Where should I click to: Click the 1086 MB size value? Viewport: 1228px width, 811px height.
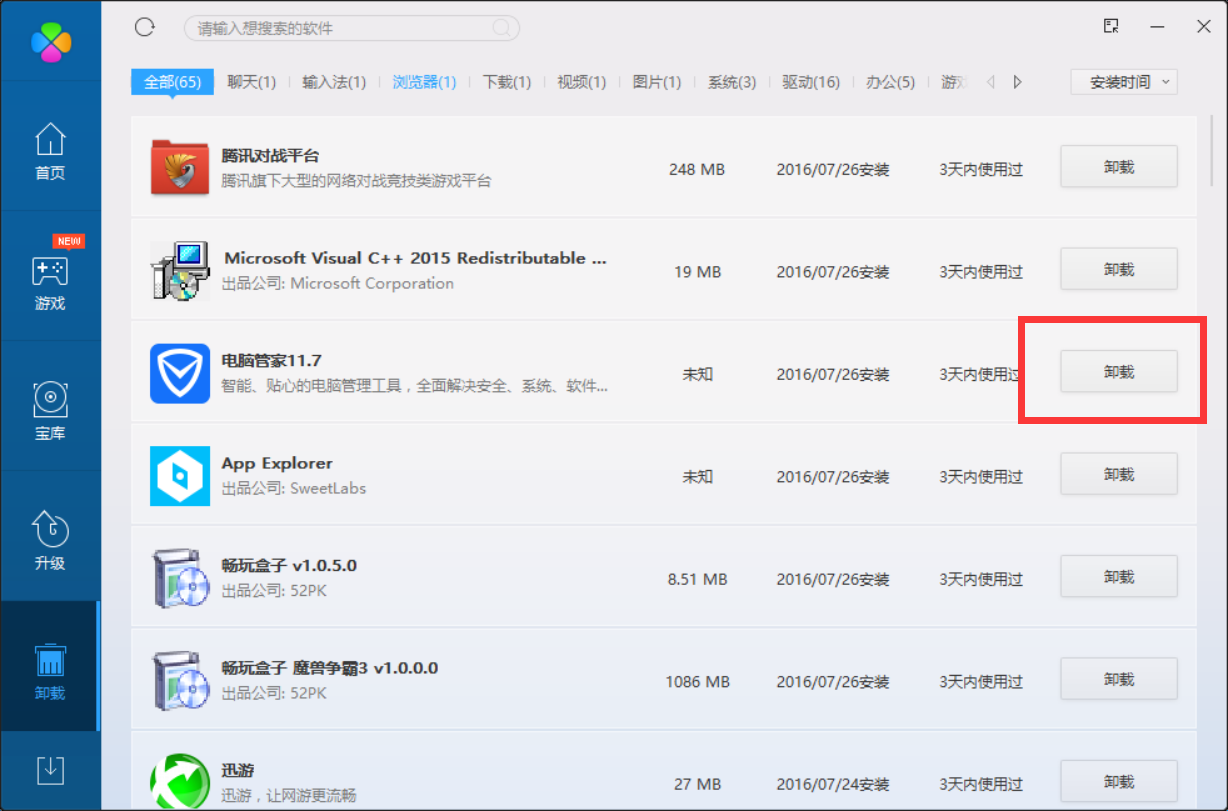(x=697, y=682)
